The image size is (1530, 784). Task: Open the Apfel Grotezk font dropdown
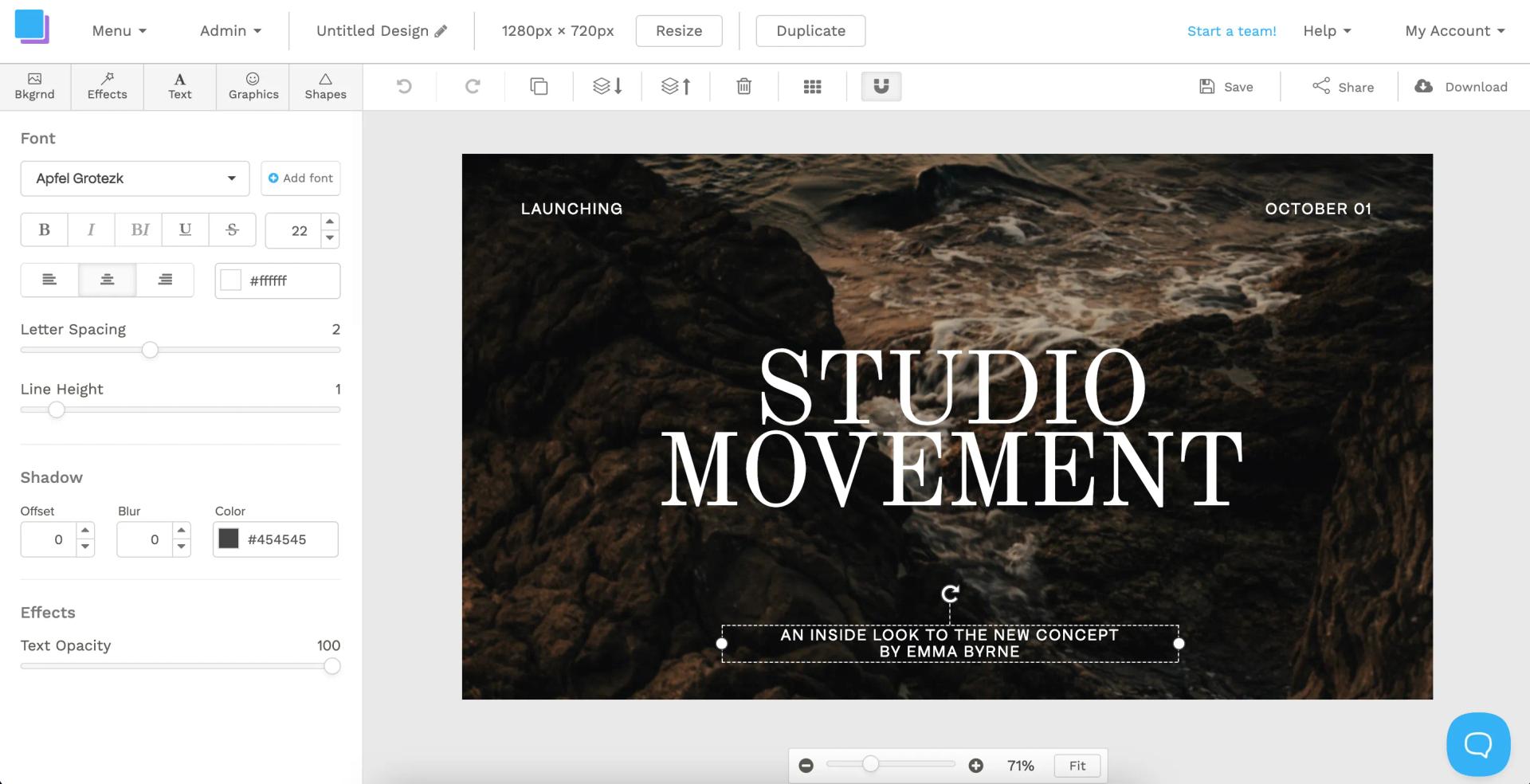tap(135, 178)
